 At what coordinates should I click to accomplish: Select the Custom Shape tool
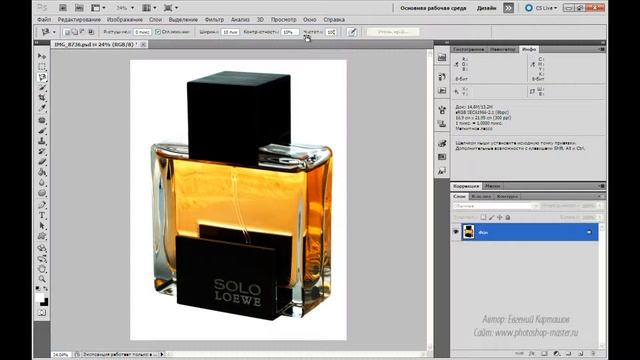[42, 236]
